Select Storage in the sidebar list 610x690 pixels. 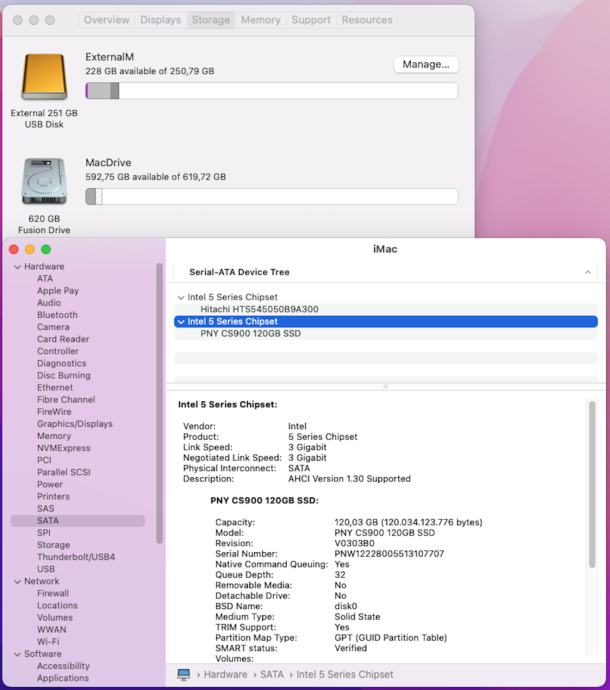pos(53,545)
